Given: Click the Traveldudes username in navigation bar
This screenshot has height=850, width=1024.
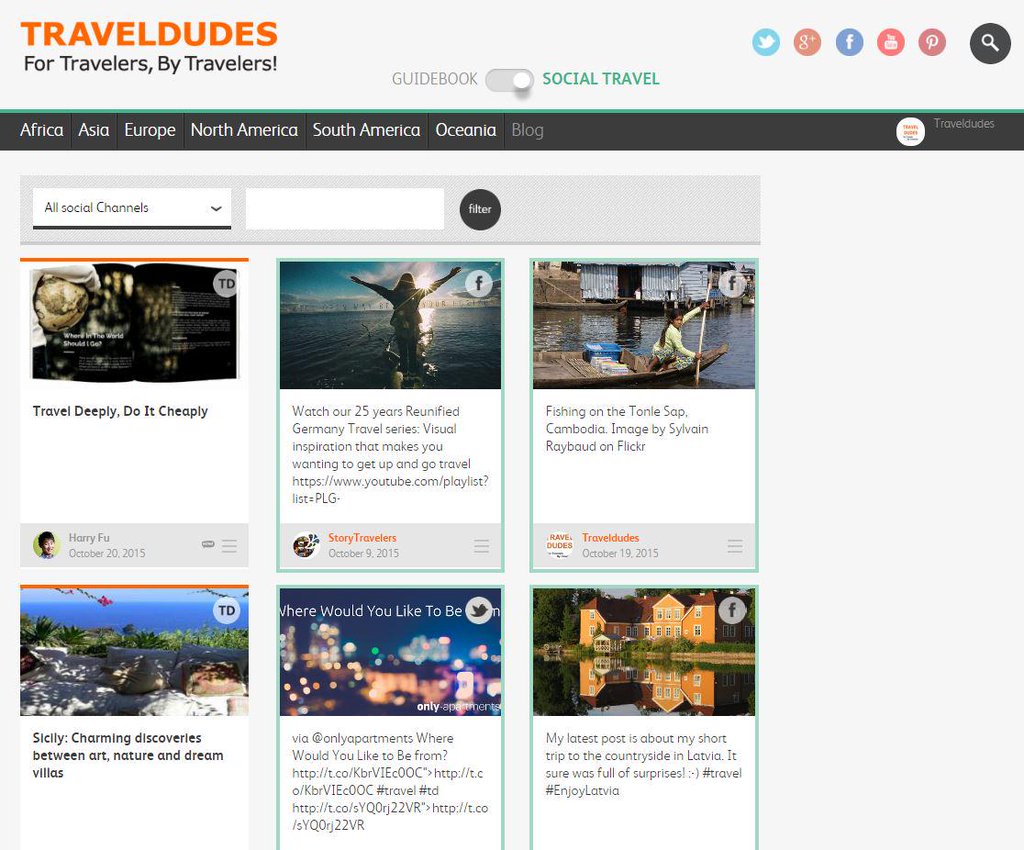Looking at the screenshot, I should [x=964, y=123].
